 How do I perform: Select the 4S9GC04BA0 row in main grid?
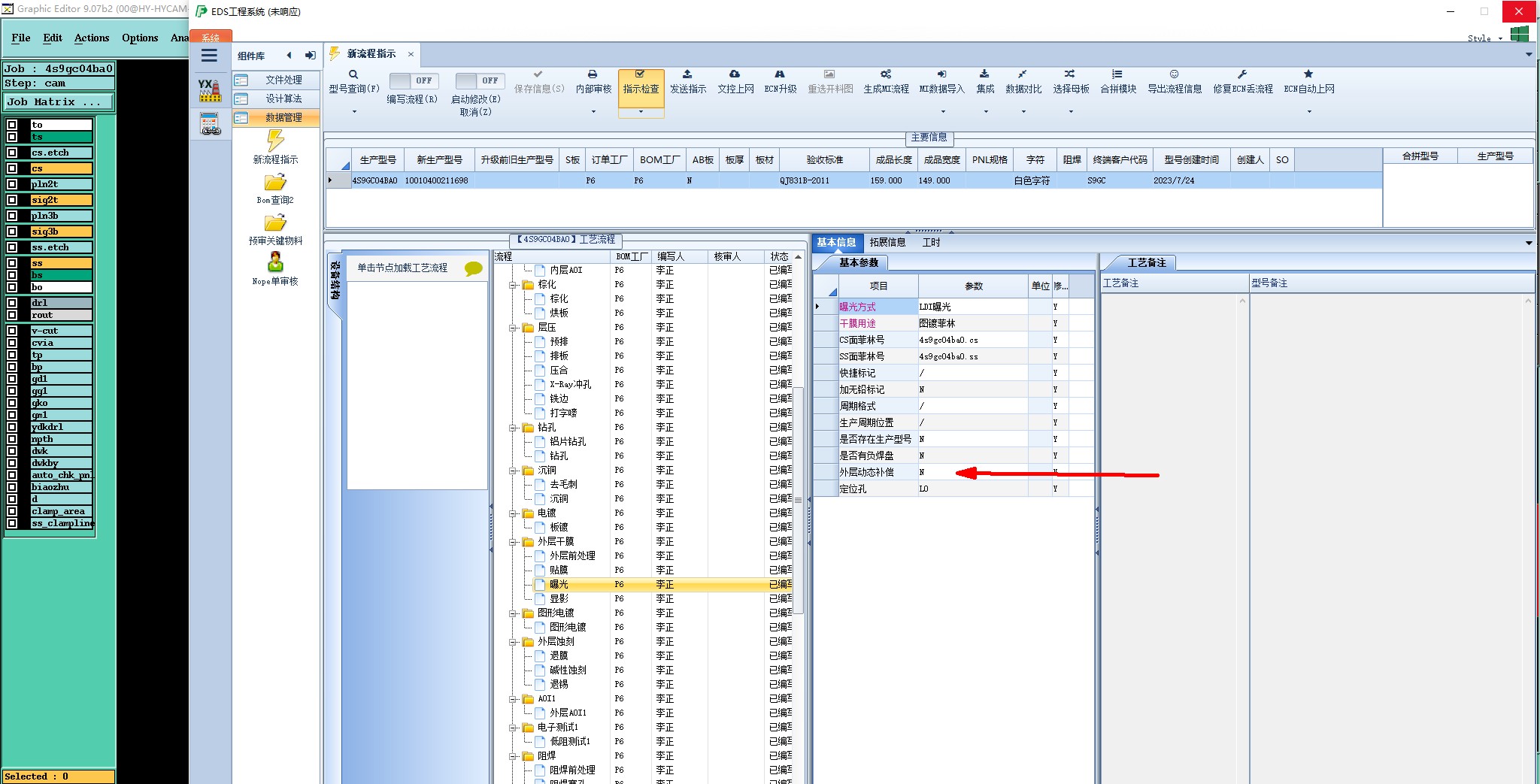pos(853,180)
